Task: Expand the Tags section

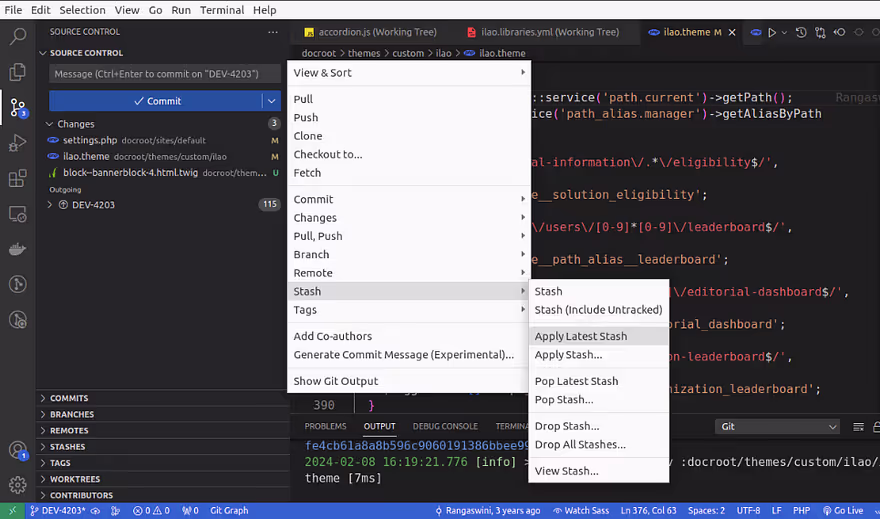Action: (59, 463)
